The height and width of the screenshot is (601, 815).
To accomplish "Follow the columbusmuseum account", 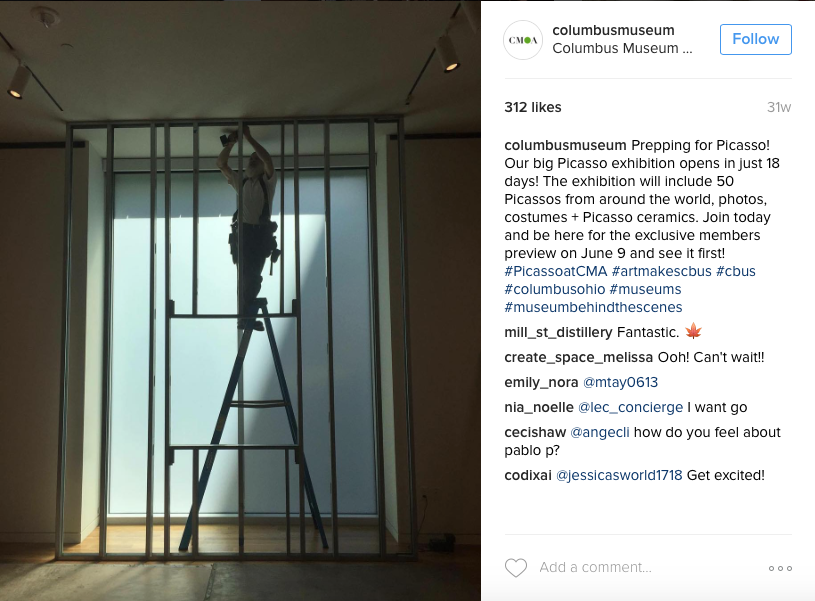I will point(755,39).
